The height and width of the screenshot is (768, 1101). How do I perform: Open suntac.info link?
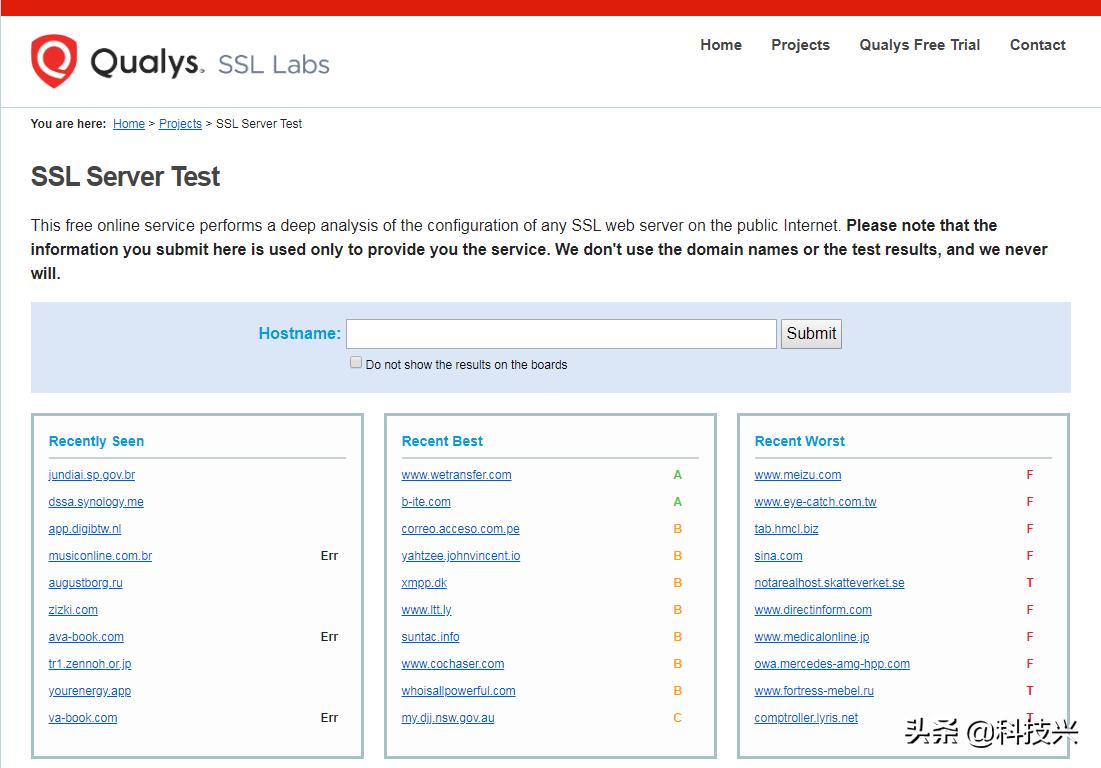click(x=430, y=637)
